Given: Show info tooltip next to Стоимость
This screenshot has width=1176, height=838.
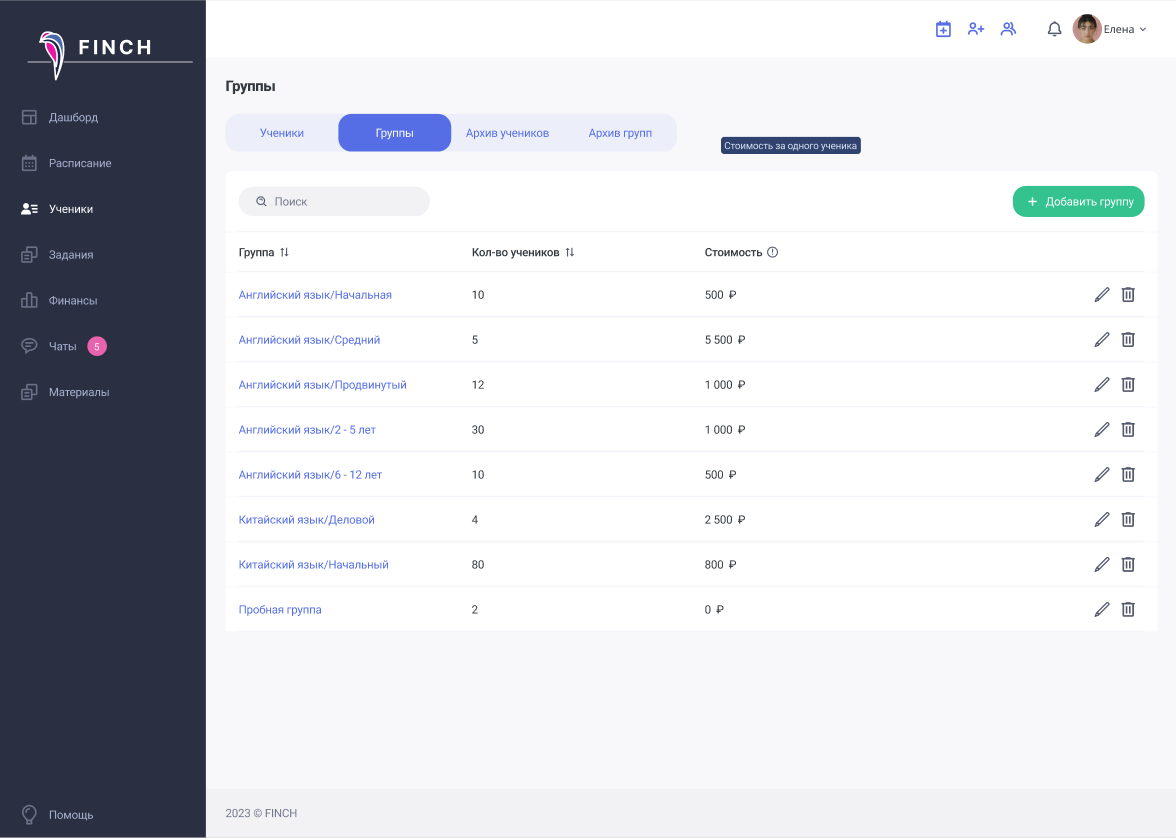Looking at the screenshot, I should click(772, 252).
